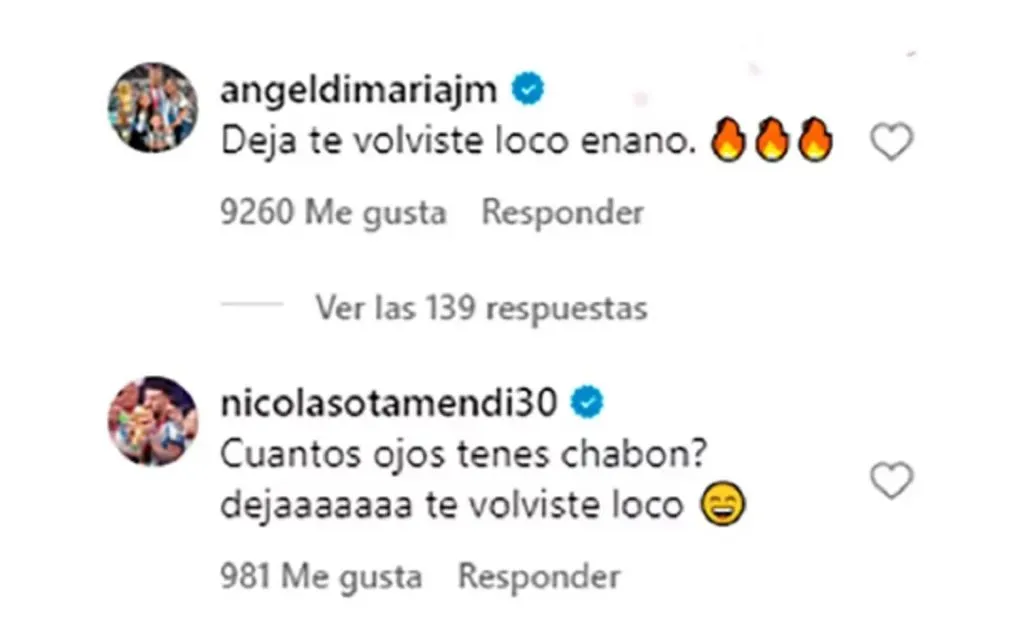Viewport: 1024px width, 631px height.
Task: Click the 'Cuantos ojos tenes chabon?' text
Action: click(464, 455)
